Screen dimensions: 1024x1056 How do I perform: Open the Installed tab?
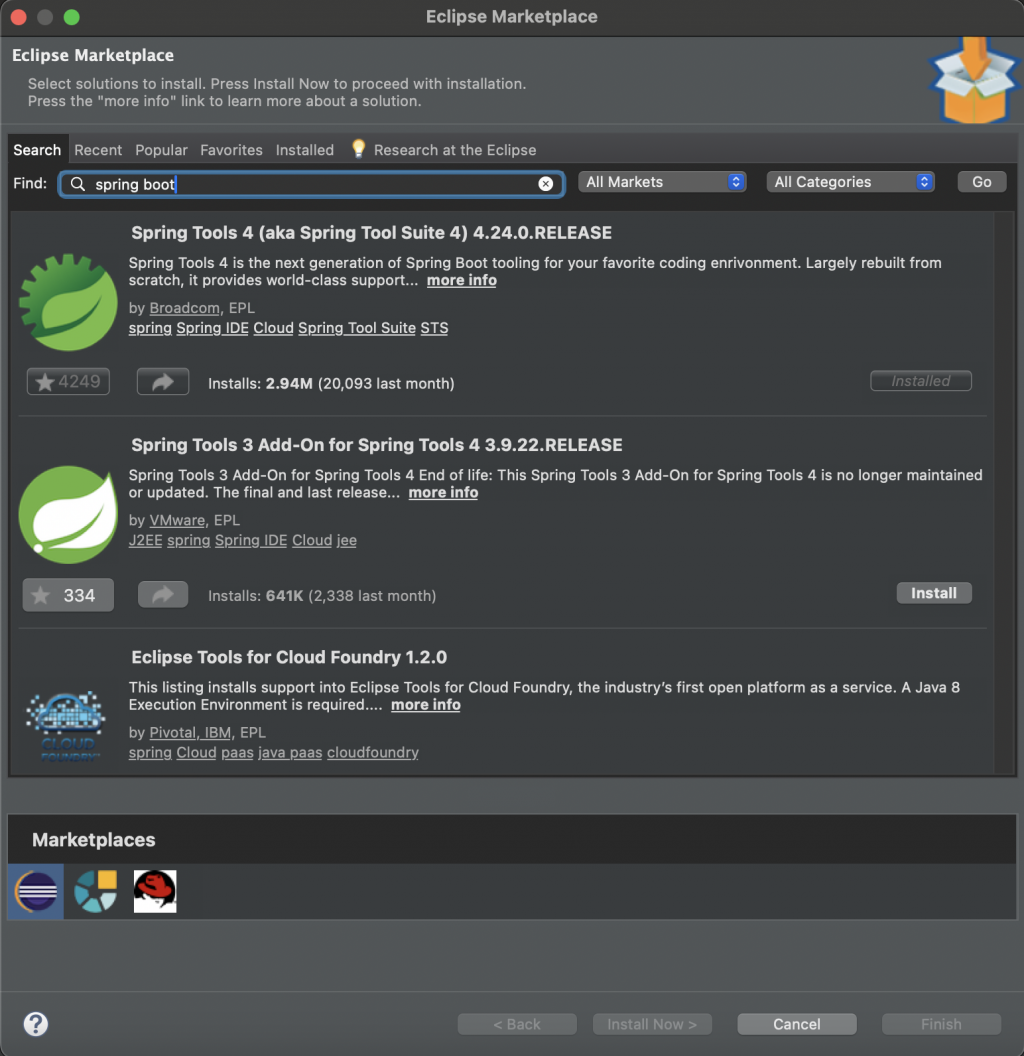(305, 150)
